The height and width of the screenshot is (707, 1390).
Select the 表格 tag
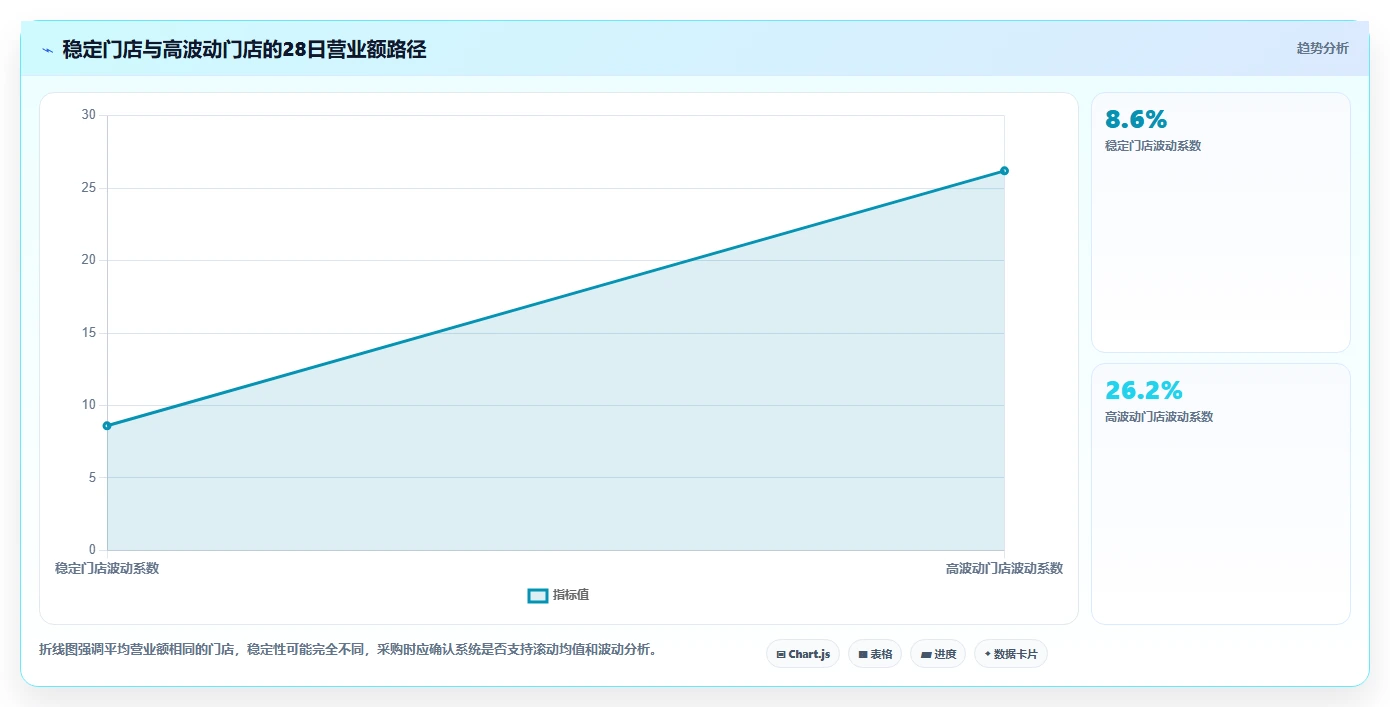click(x=875, y=654)
